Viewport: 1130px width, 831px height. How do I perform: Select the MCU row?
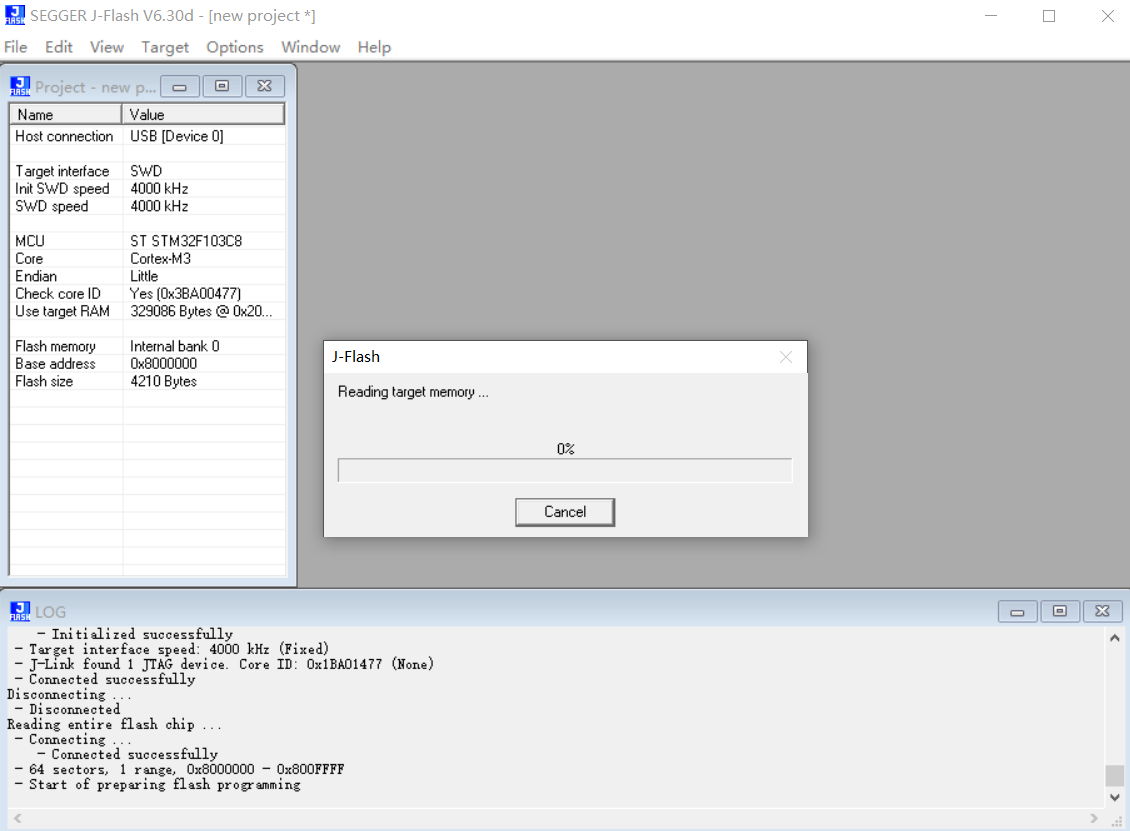pyautogui.click(x=147, y=241)
